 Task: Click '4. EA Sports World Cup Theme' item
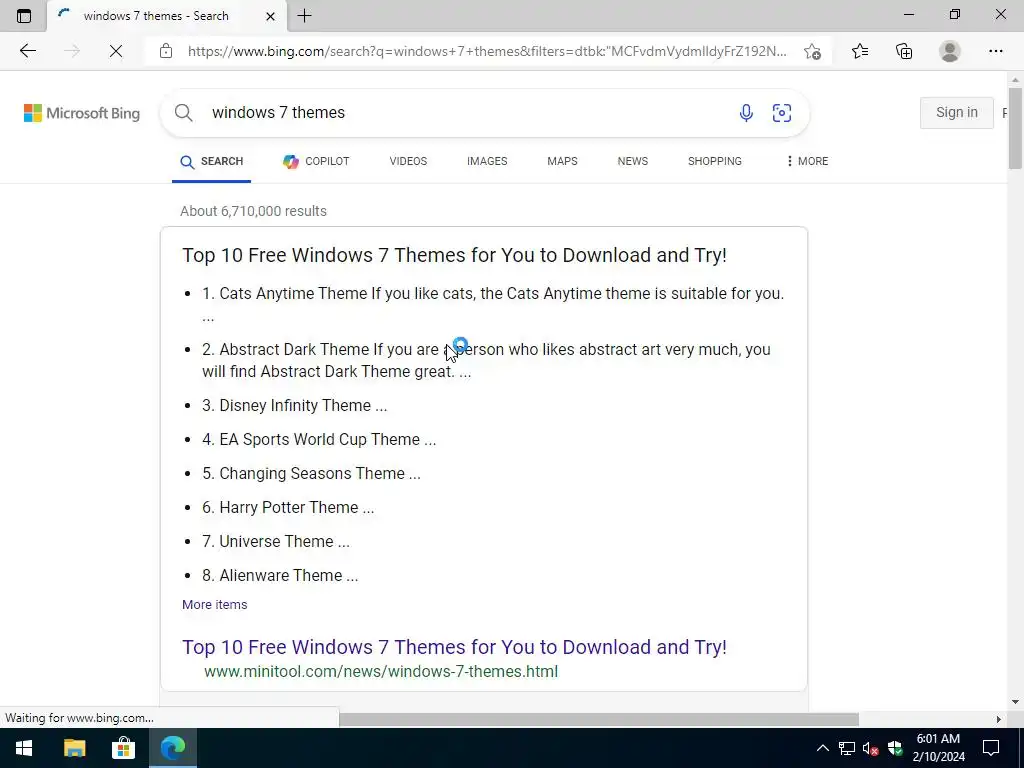319,440
